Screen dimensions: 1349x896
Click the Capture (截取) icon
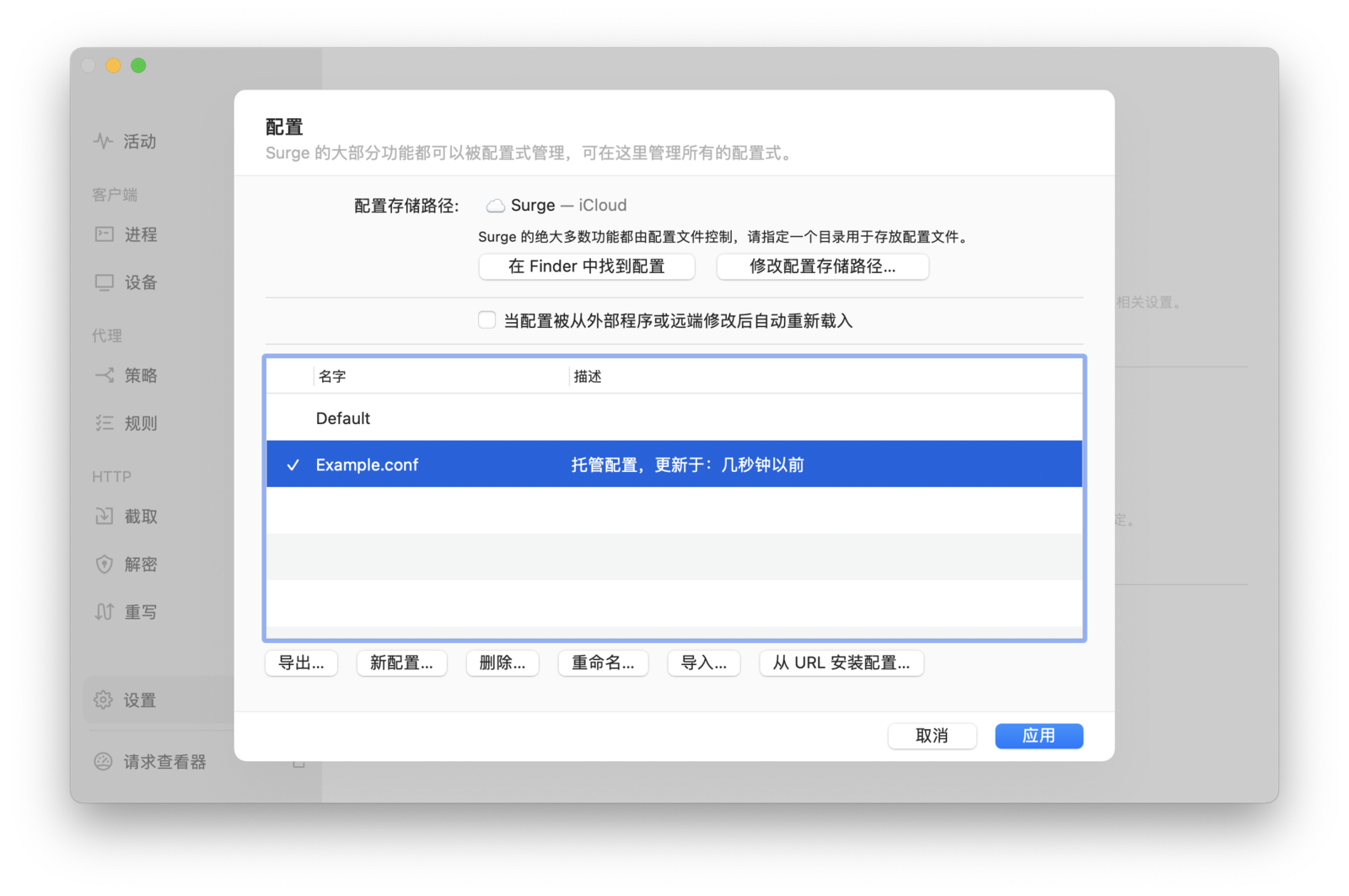105,516
